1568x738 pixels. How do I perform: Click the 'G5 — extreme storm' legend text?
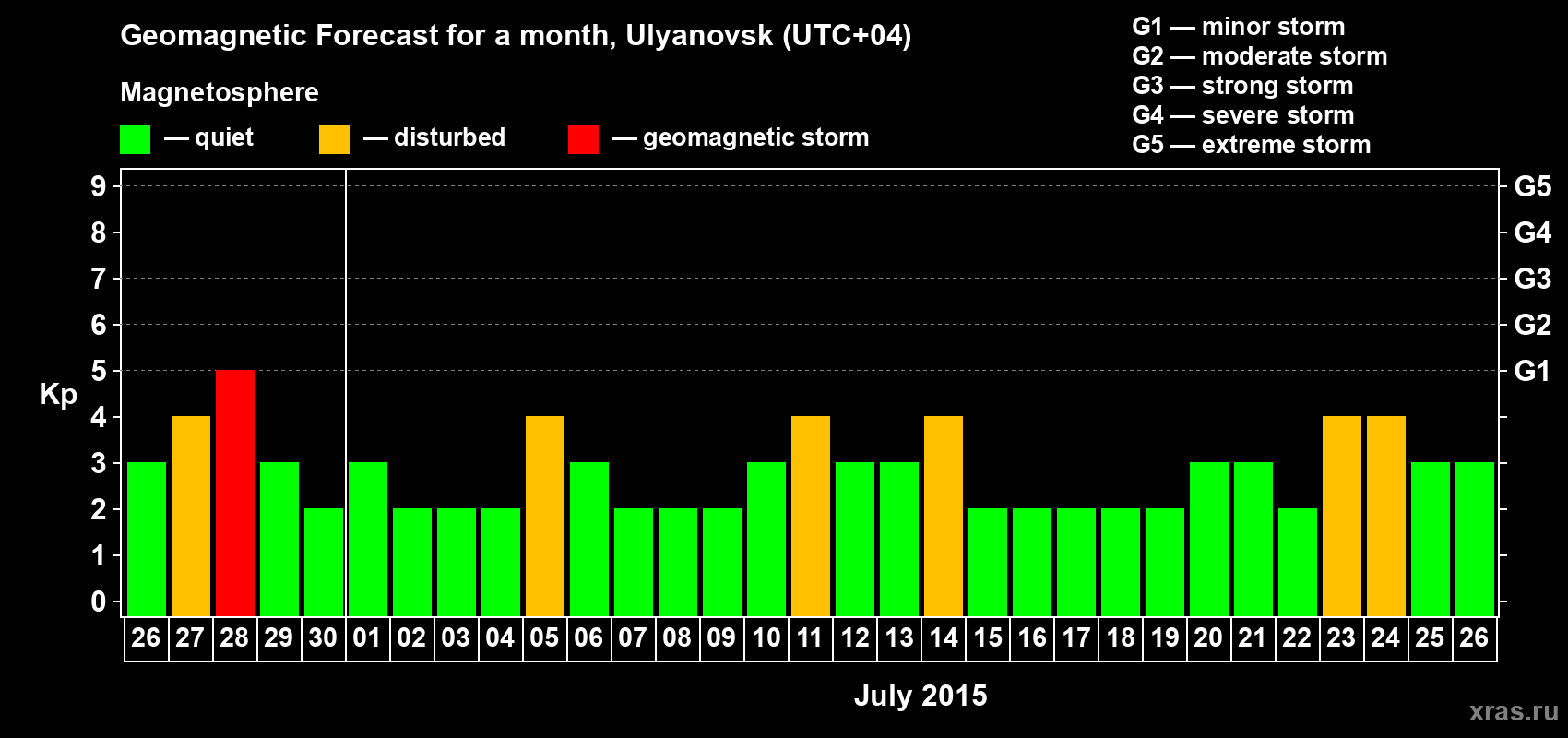click(1252, 145)
